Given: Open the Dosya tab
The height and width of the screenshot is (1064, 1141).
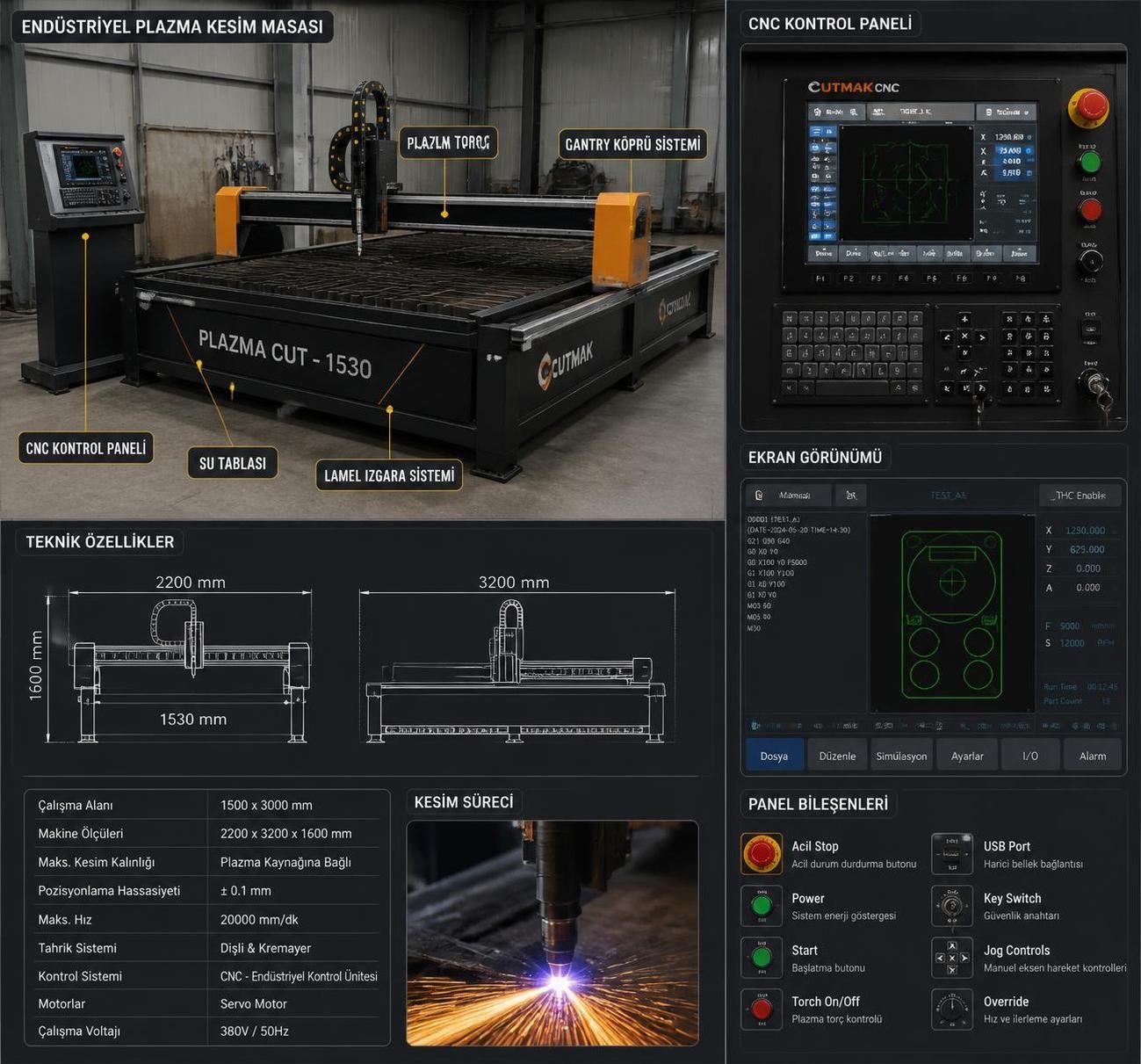Looking at the screenshot, I should (774, 756).
